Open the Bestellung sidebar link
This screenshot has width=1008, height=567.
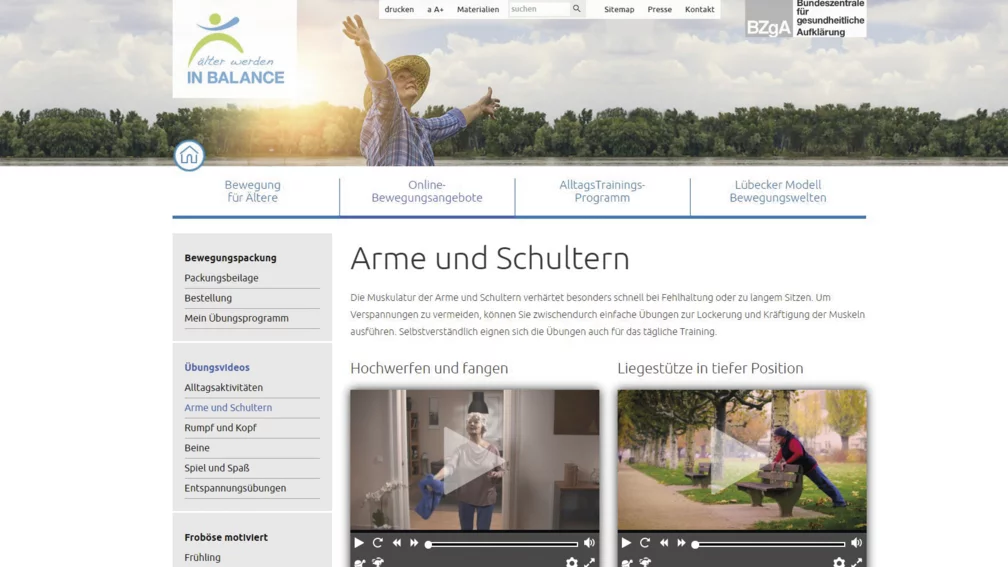click(208, 298)
